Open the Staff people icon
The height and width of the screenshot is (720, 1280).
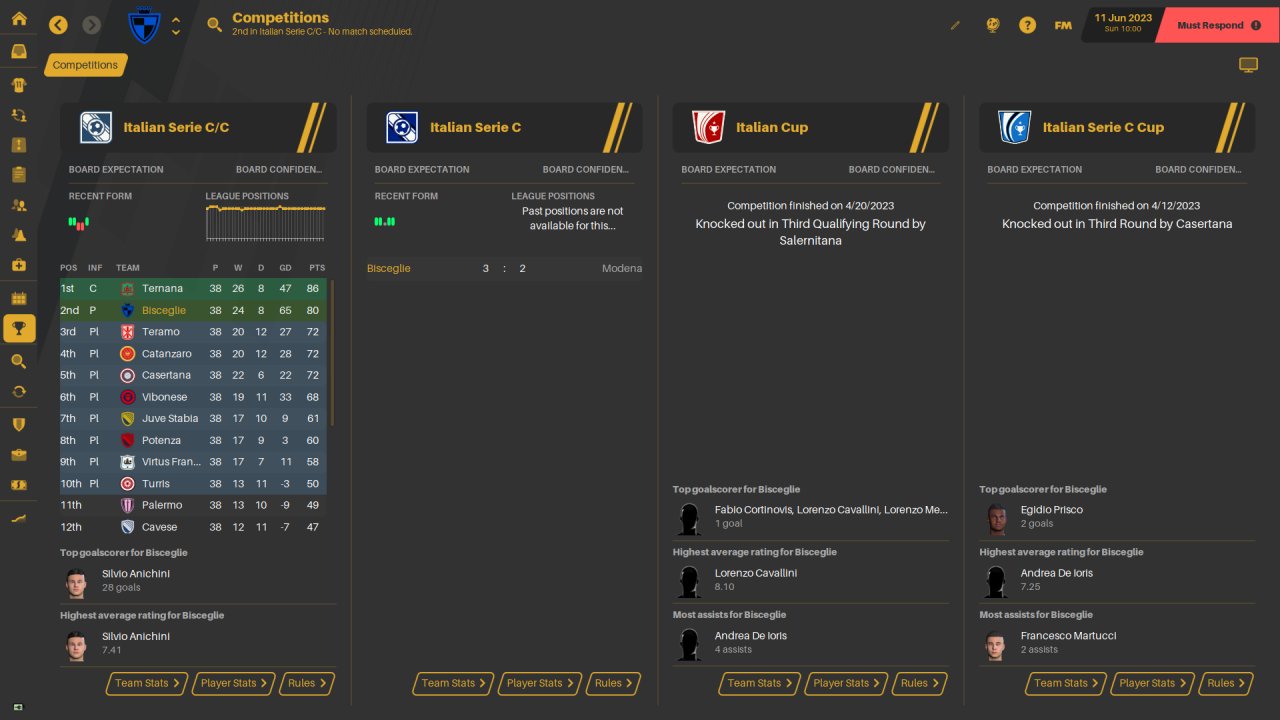coord(19,205)
